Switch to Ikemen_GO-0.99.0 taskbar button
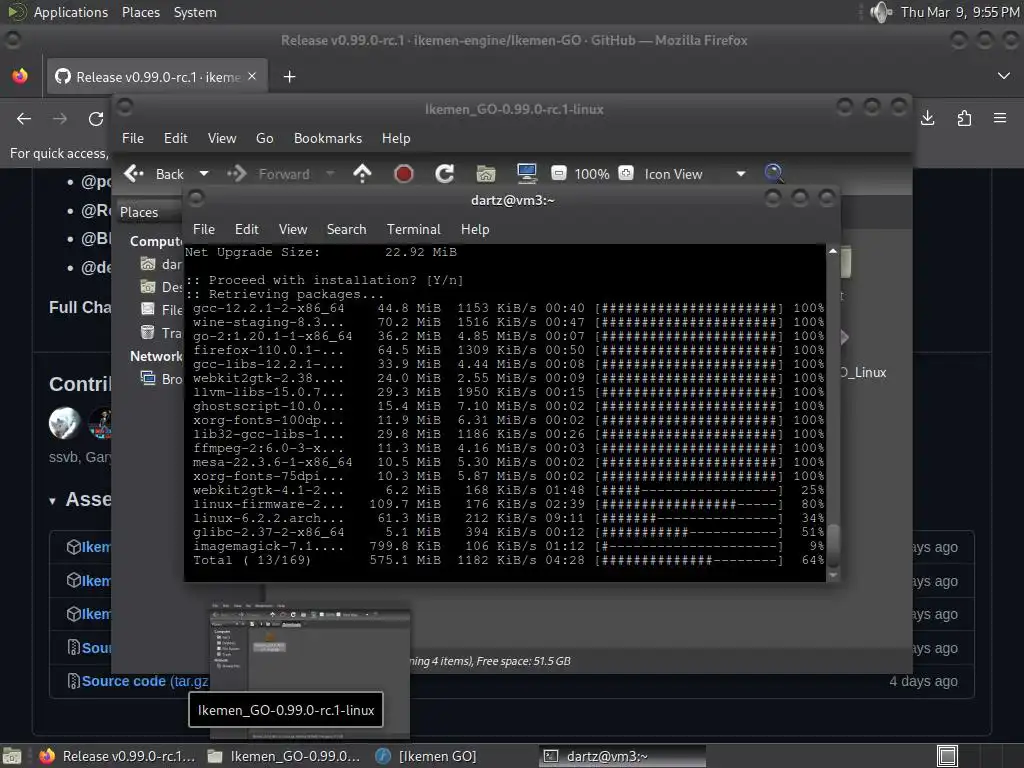Viewport: 1024px width, 768px height. coord(284,756)
